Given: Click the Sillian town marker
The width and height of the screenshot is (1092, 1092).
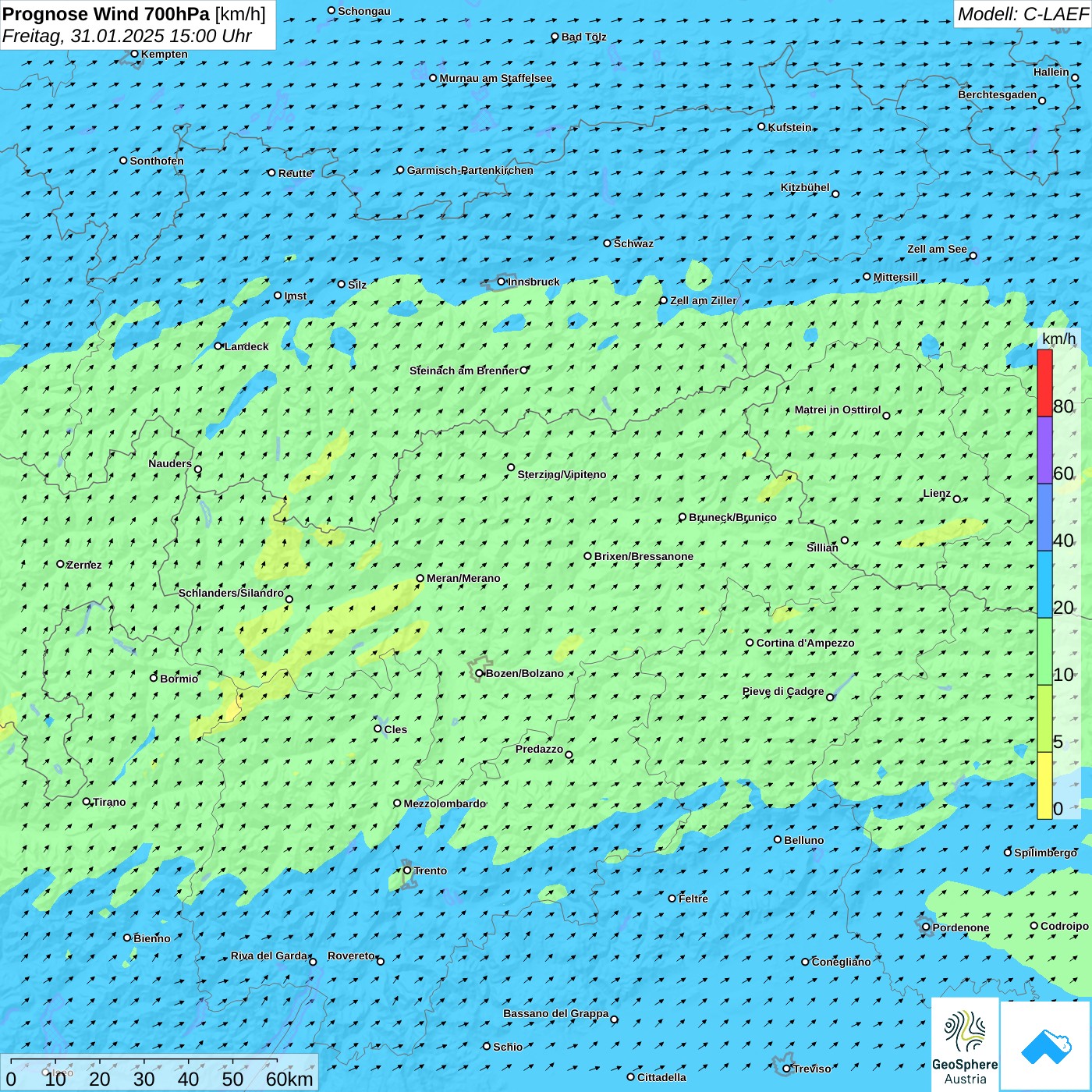Looking at the screenshot, I should (845, 541).
